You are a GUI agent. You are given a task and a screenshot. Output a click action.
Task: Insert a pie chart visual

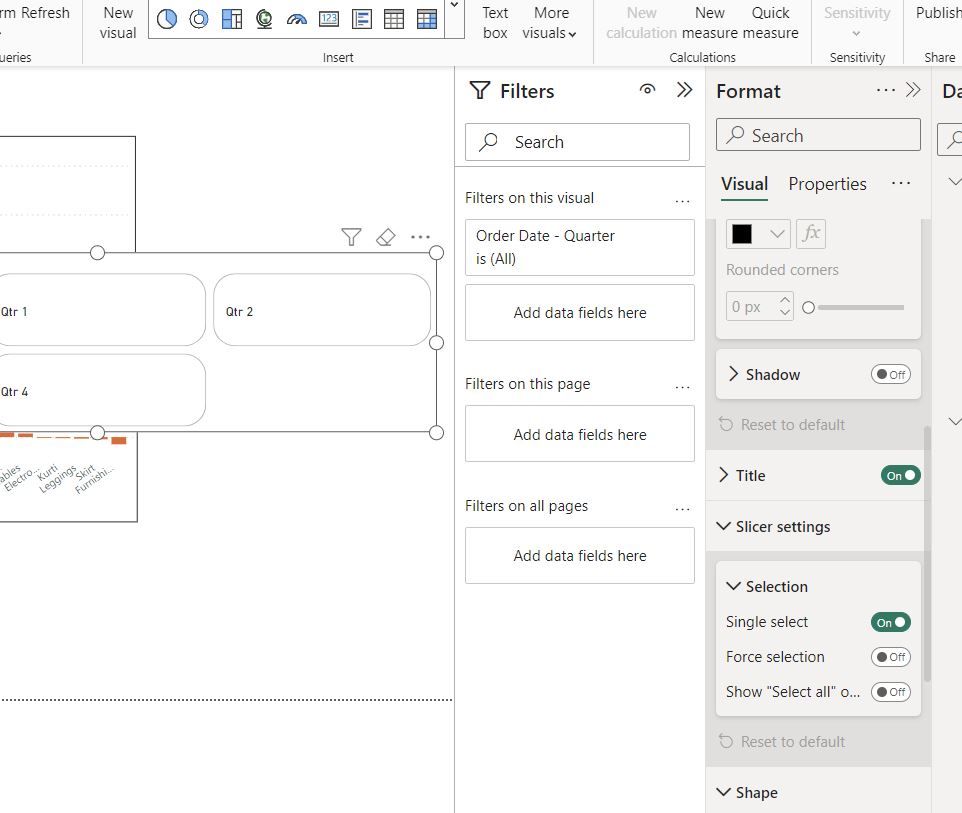tap(166, 19)
